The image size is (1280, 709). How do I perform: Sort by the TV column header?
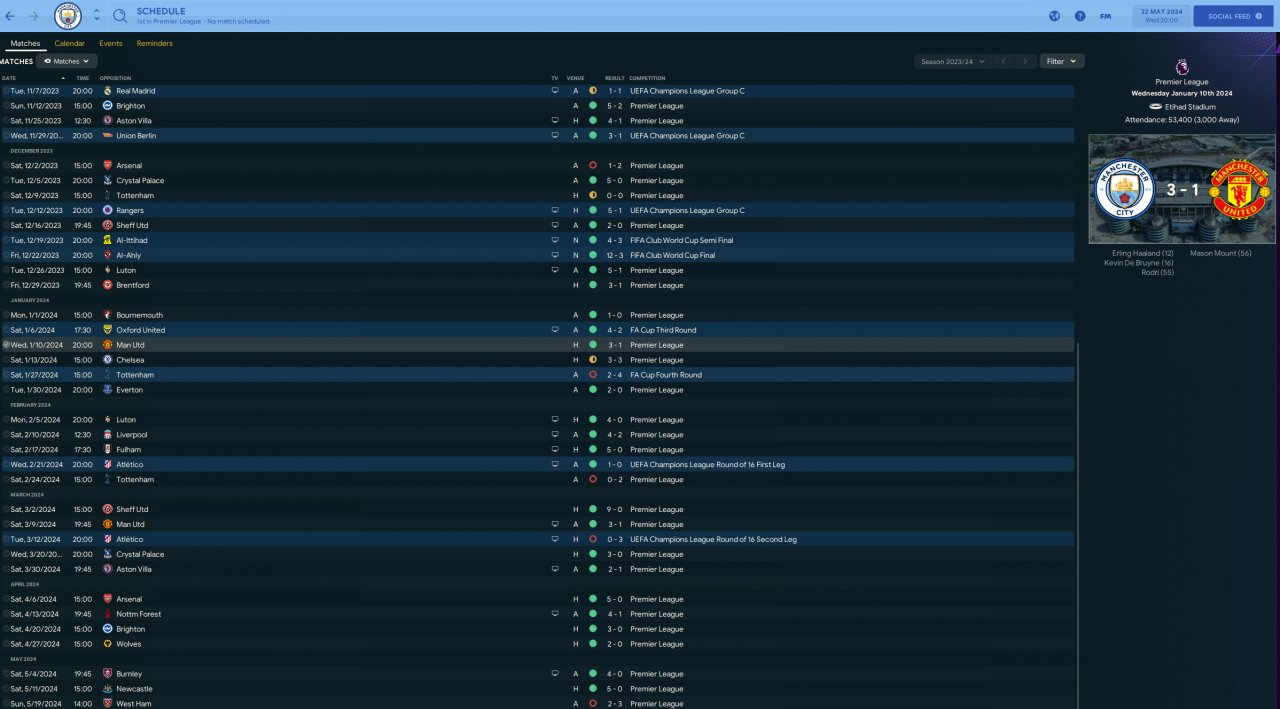pos(555,78)
